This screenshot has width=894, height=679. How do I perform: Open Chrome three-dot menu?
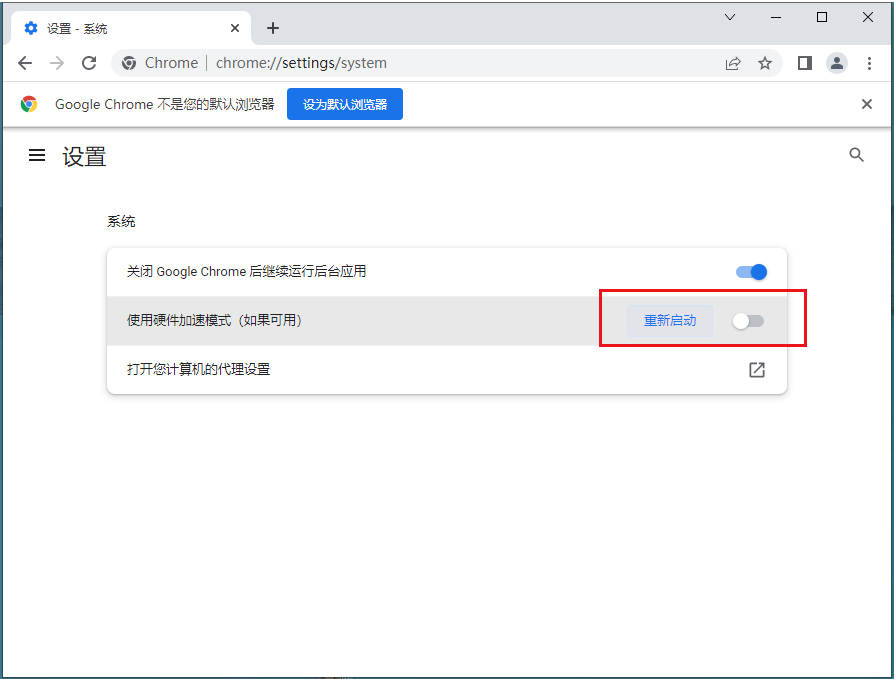click(869, 63)
